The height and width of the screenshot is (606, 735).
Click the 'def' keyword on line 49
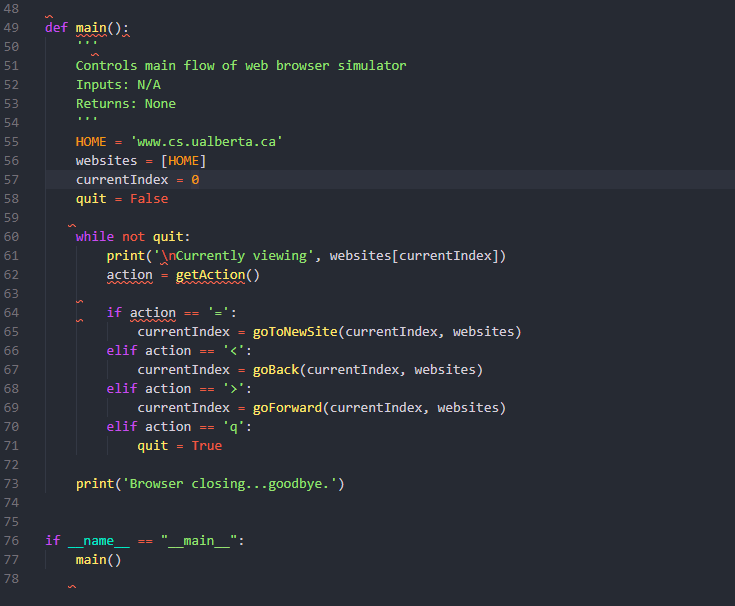pyautogui.click(x=56, y=28)
